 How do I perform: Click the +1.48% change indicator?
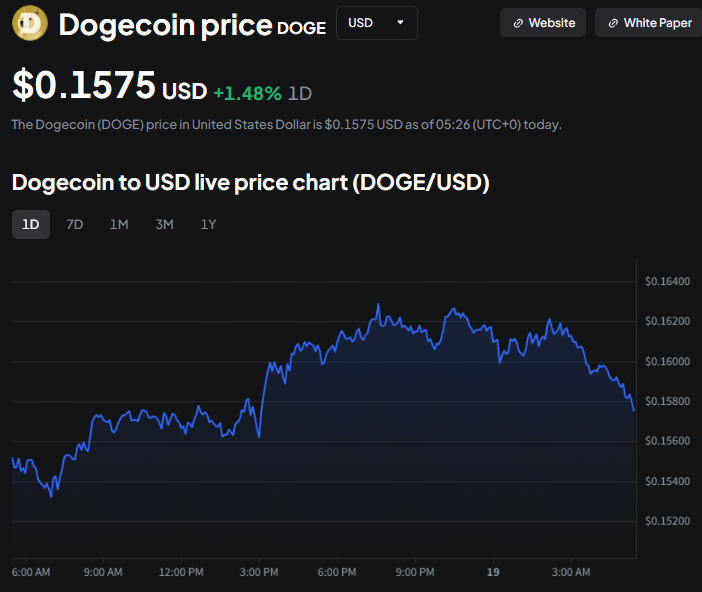[247, 93]
